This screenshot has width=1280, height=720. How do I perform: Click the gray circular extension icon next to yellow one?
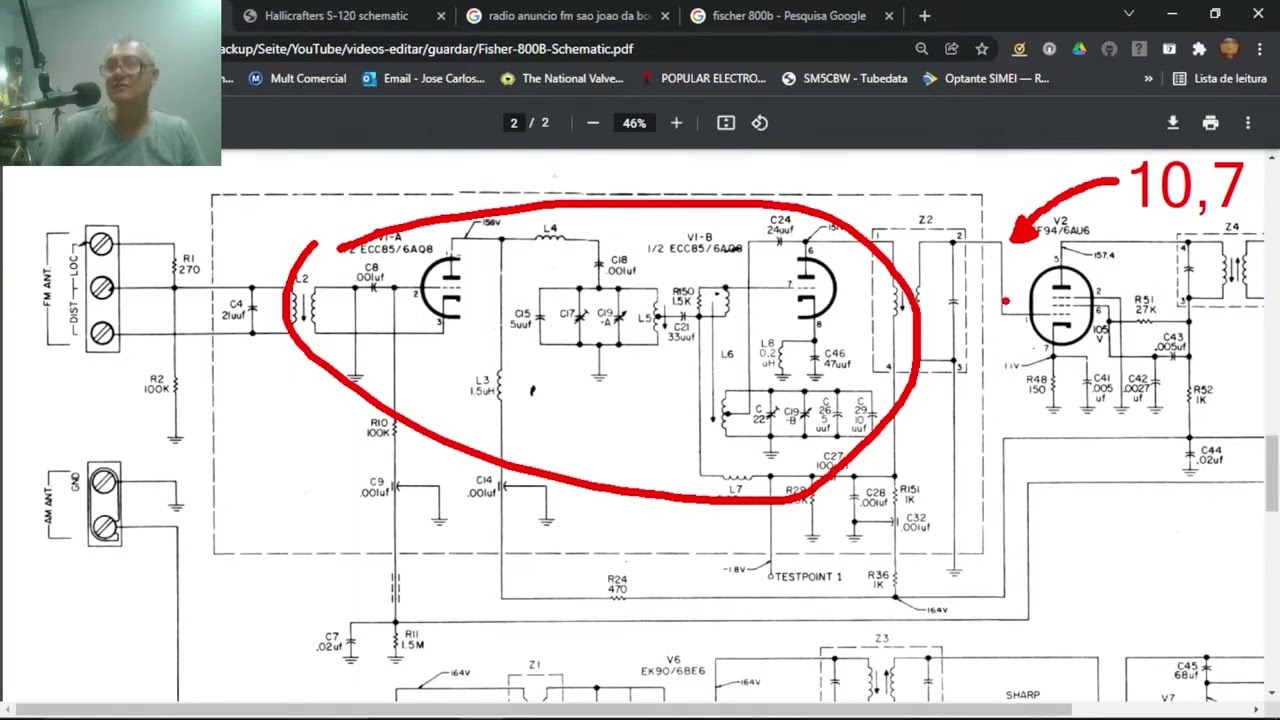click(1049, 49)
